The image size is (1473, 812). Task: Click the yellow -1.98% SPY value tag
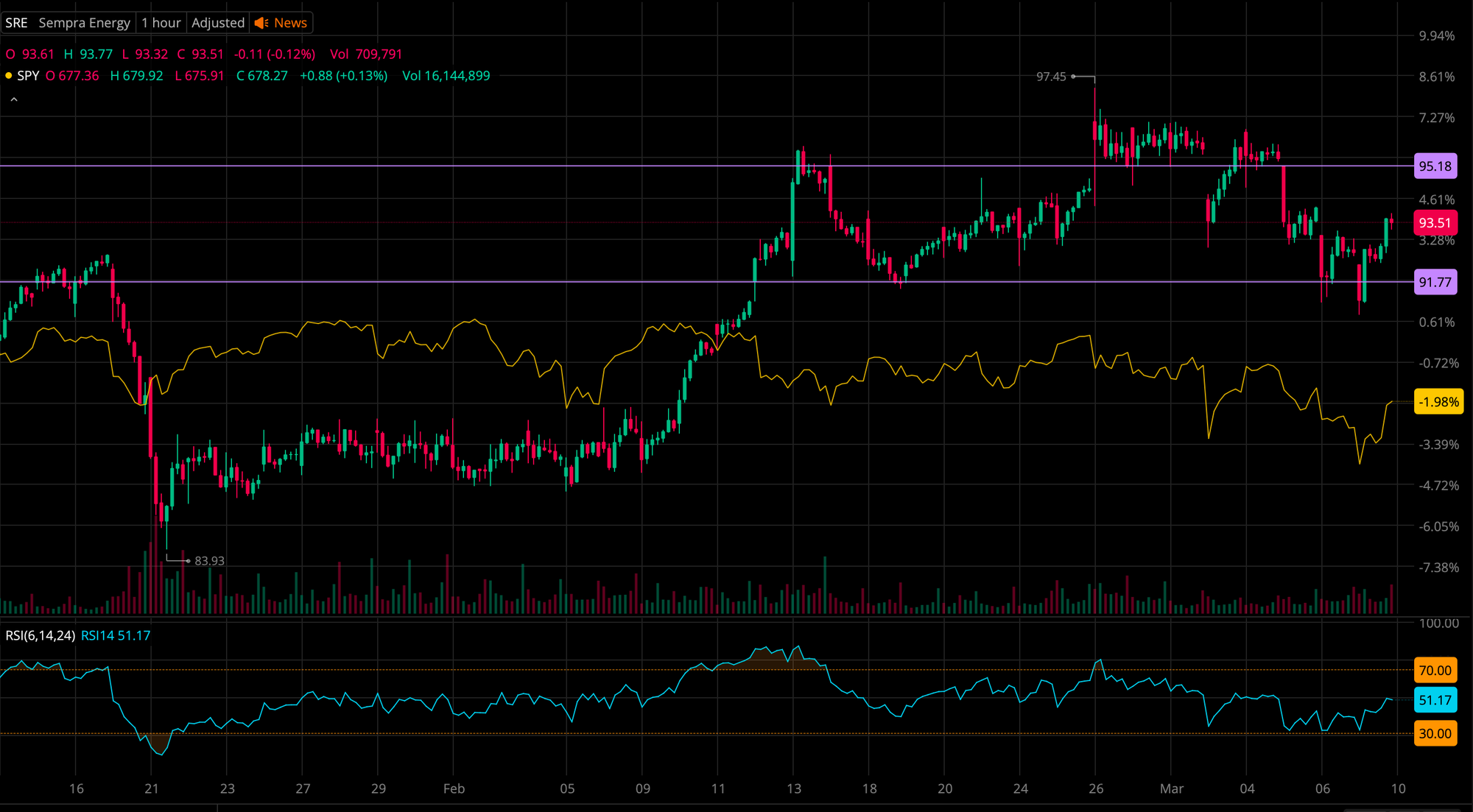coord(1438,402)
